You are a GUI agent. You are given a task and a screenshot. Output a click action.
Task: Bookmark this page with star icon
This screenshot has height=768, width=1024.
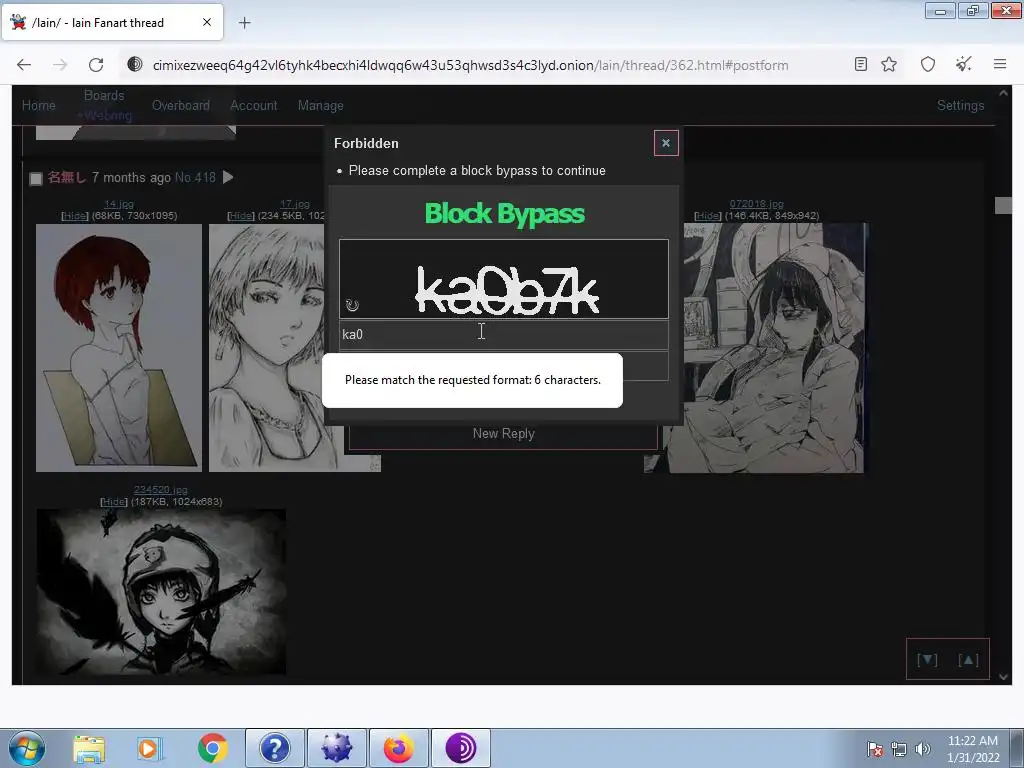pyautogui.click(x=889, y=64)
